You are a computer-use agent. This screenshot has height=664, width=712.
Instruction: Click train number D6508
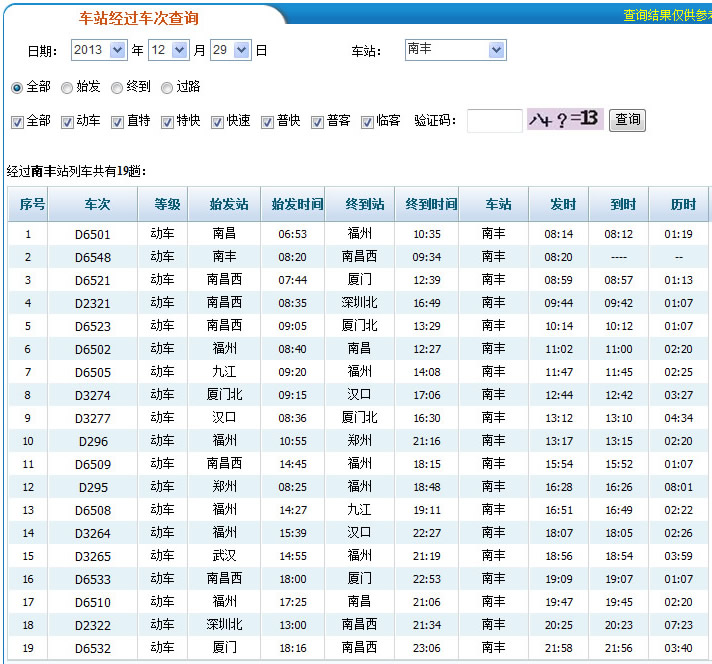click(93, 510)
